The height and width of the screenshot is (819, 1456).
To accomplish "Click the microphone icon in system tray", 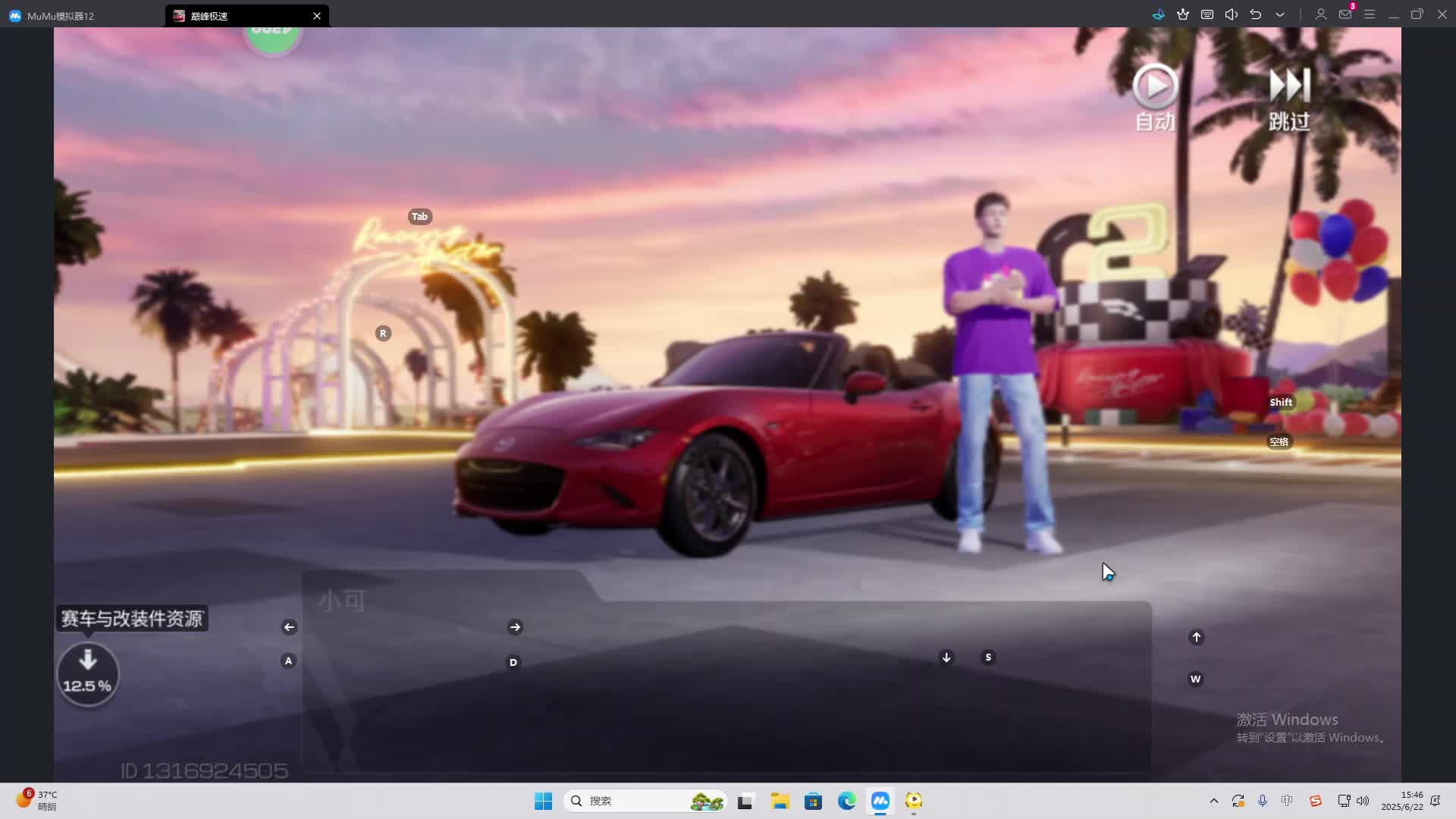I will (1263, 801).
